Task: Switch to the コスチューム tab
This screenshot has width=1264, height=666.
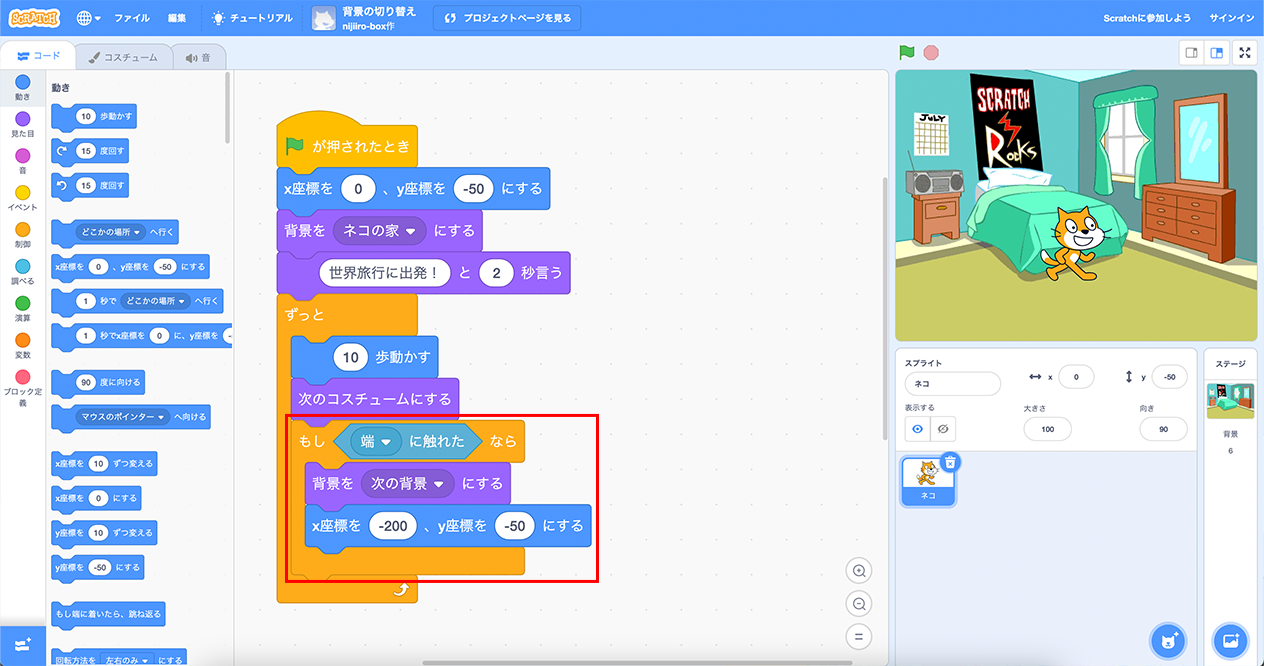Action: point(123,58)
